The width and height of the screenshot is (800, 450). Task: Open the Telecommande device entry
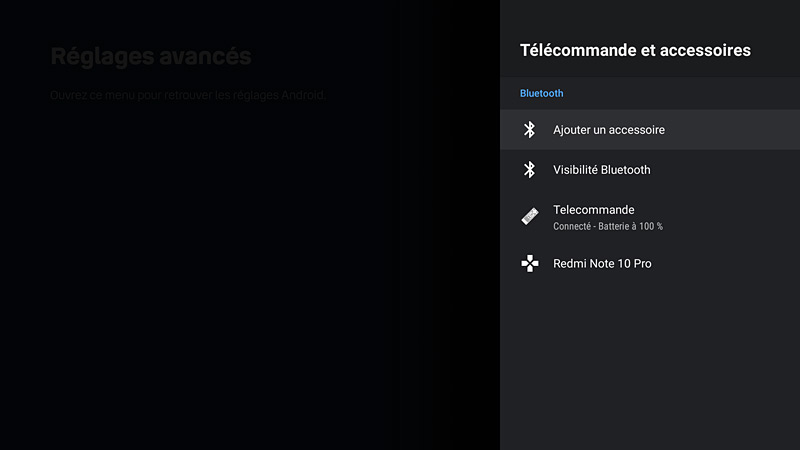pyautogui.click(x=650, y=217)
